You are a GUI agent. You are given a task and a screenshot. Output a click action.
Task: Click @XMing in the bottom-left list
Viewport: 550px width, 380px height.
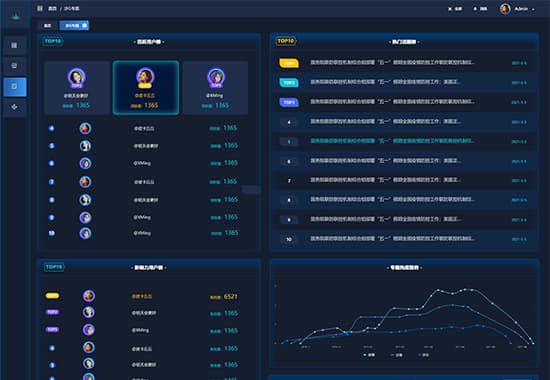click(140, 330)
